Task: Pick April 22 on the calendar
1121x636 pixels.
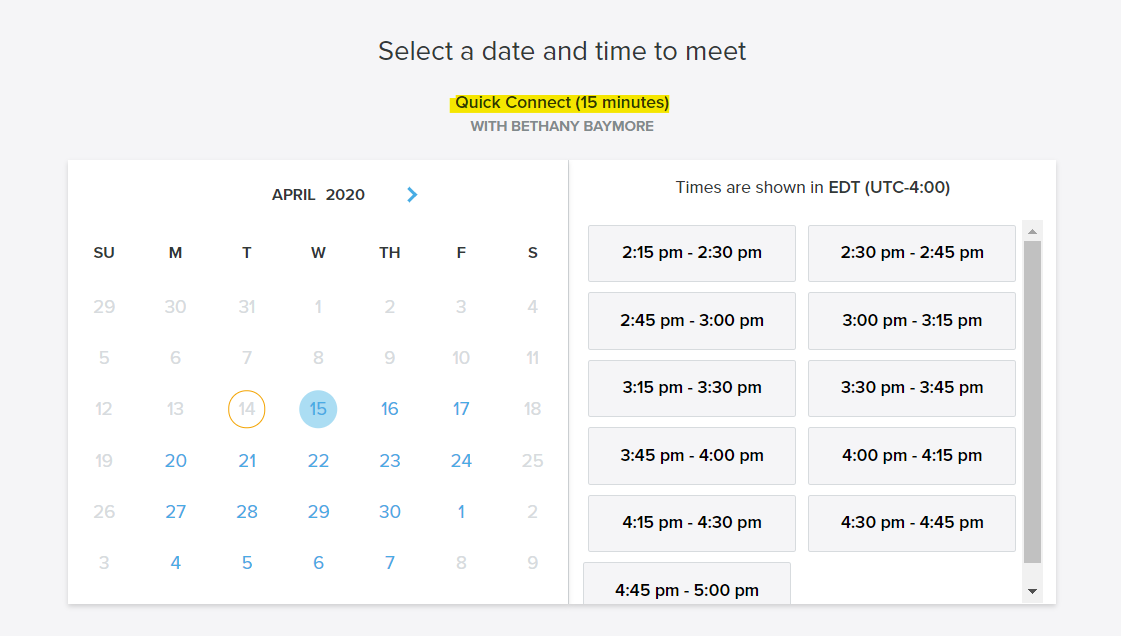Action: [318, 461]
